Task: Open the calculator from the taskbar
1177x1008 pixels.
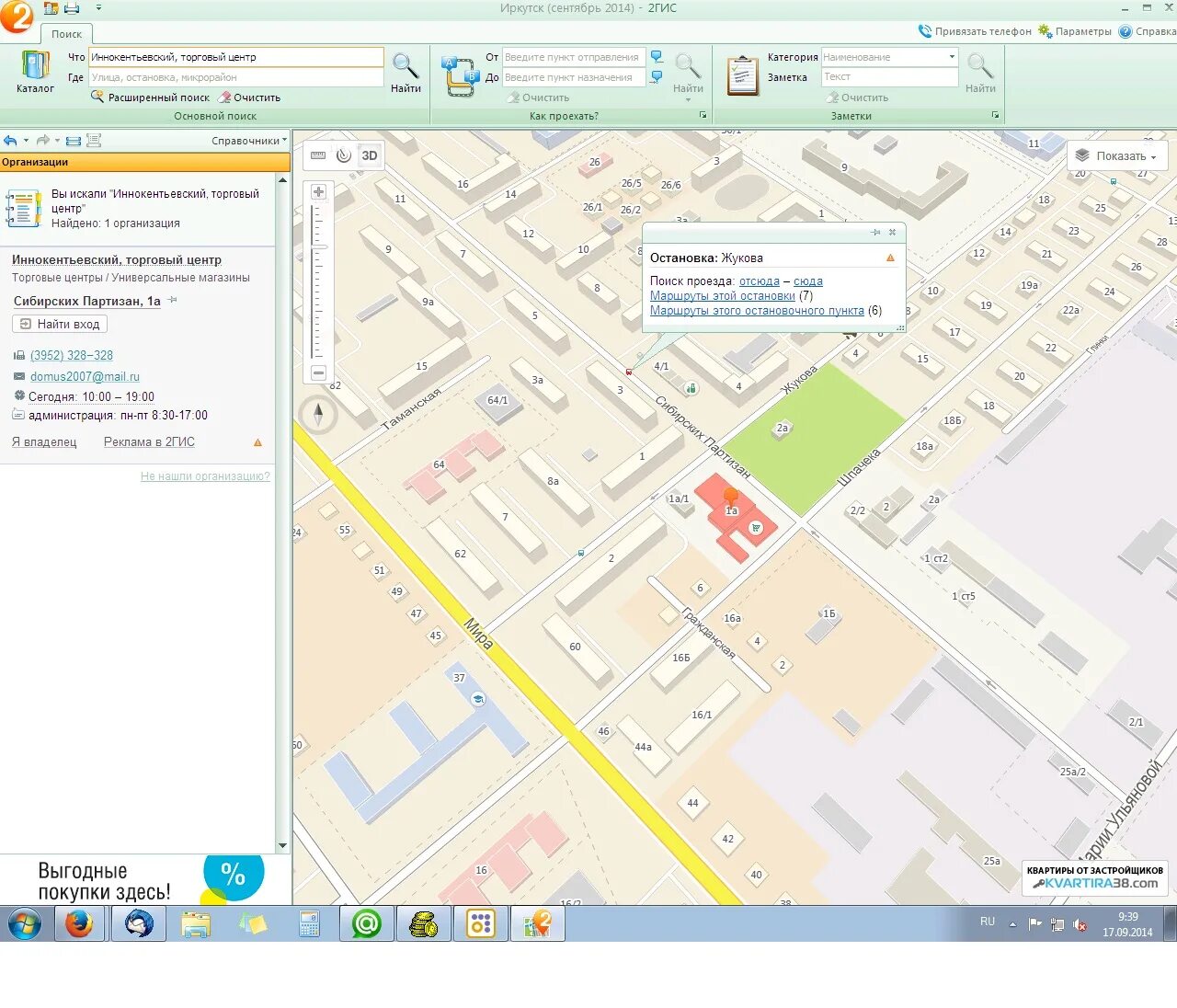Action: click(x=309, y=923)
